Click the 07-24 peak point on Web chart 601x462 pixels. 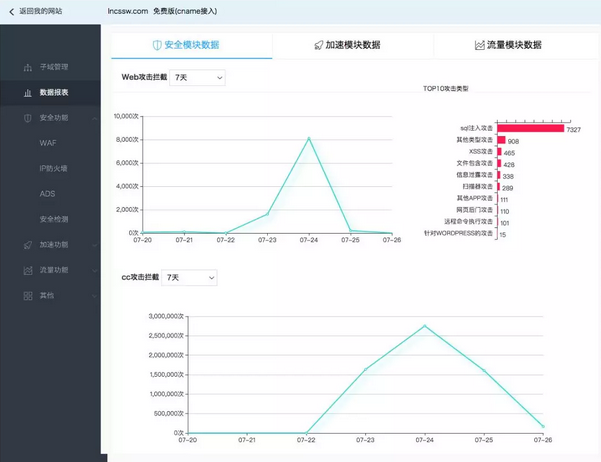pyautogui.click(x=309, y=138)
